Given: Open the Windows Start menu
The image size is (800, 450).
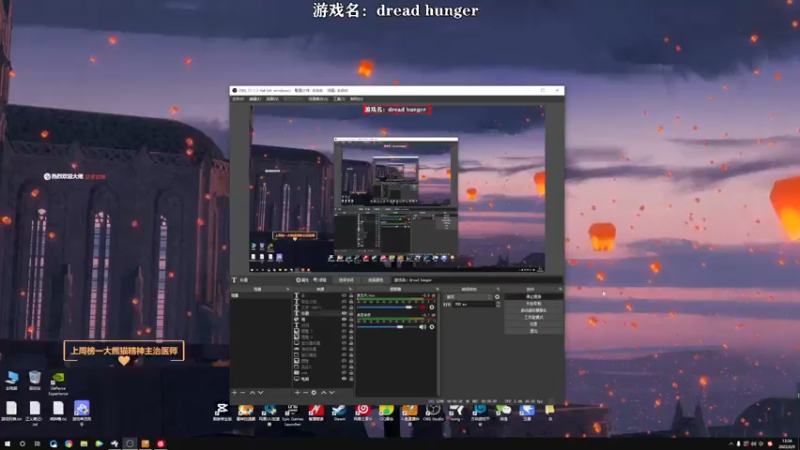Looking at the screenshot, I should point(7,444).
